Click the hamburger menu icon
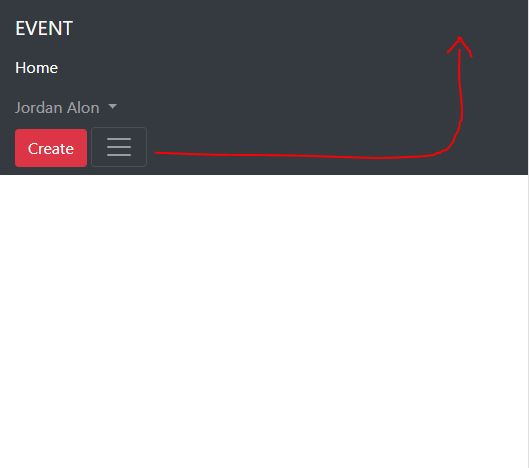 click(x=119, y=147)
